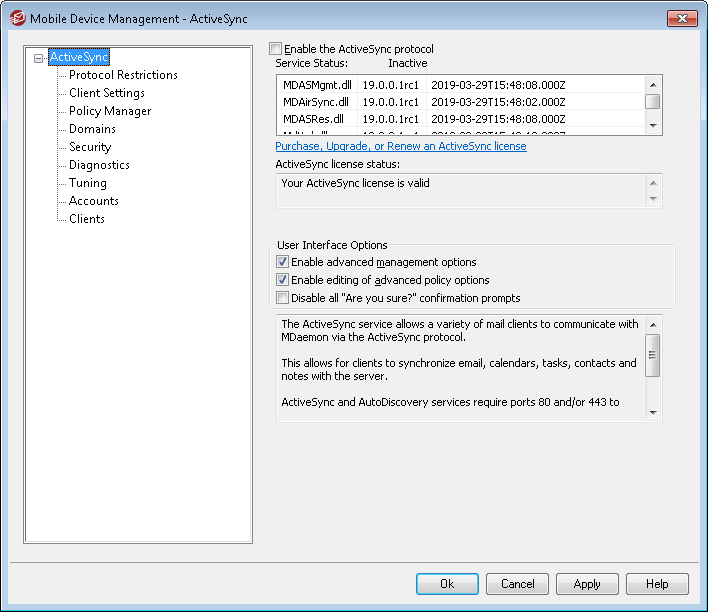Open Tuning page
Screen dimensions: 708x612
point(88,183)
